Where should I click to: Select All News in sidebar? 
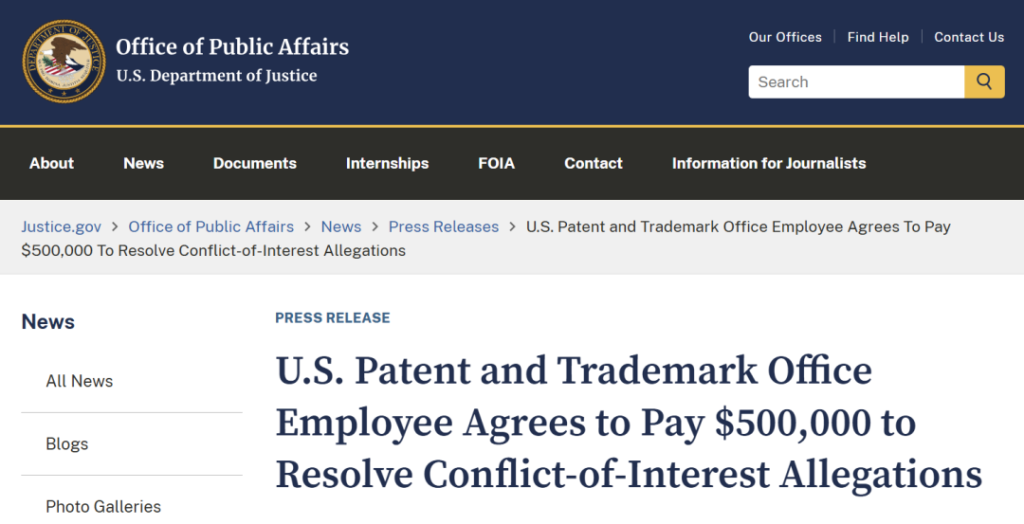pyautogui.click(x=79, y=381)
